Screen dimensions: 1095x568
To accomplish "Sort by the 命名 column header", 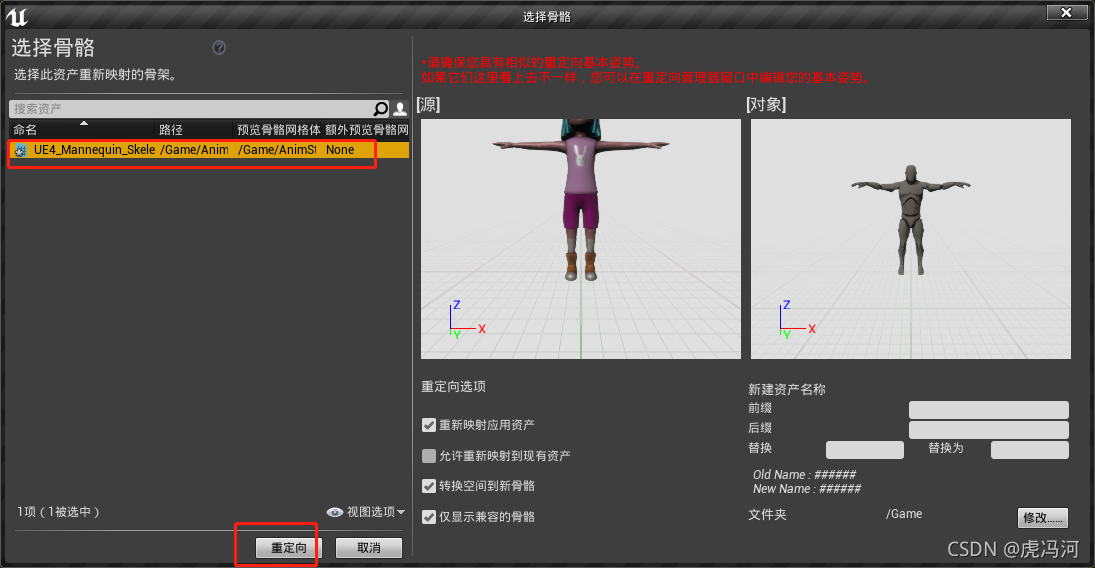I will click(82, 129).
